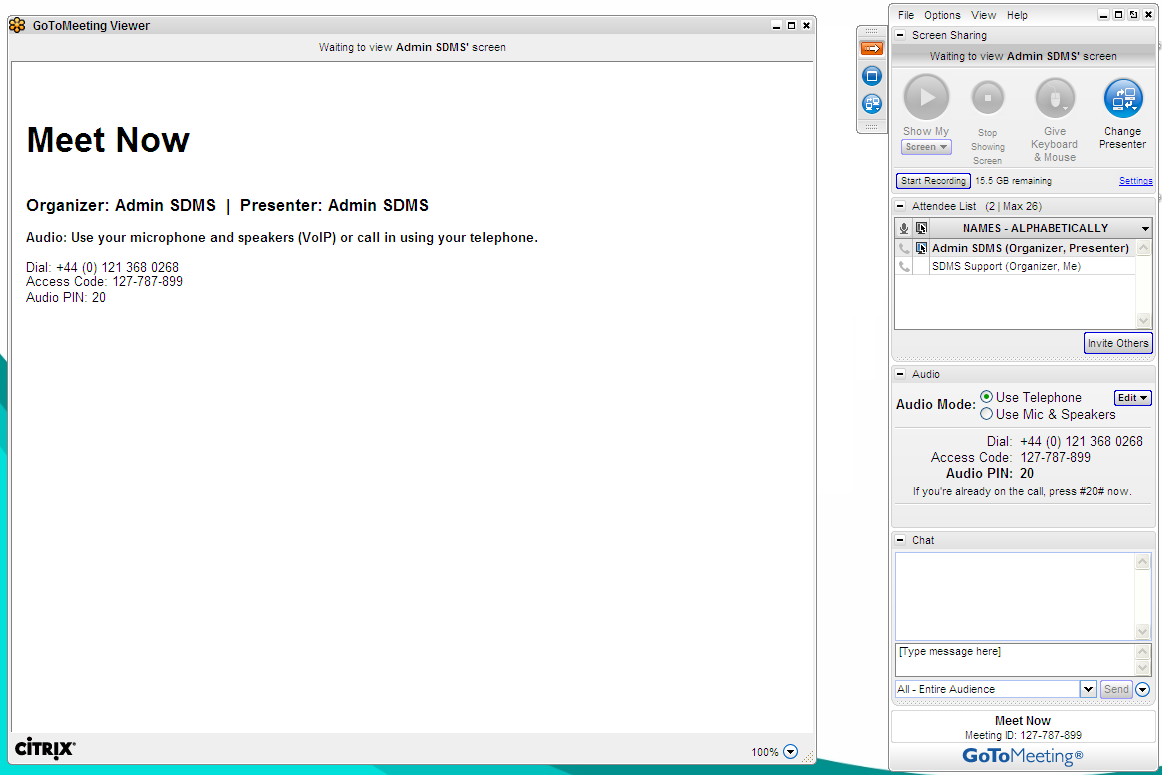Viewport: 1162px width, 775px height.
Task: Open the View menu
Action: (983, 15)
